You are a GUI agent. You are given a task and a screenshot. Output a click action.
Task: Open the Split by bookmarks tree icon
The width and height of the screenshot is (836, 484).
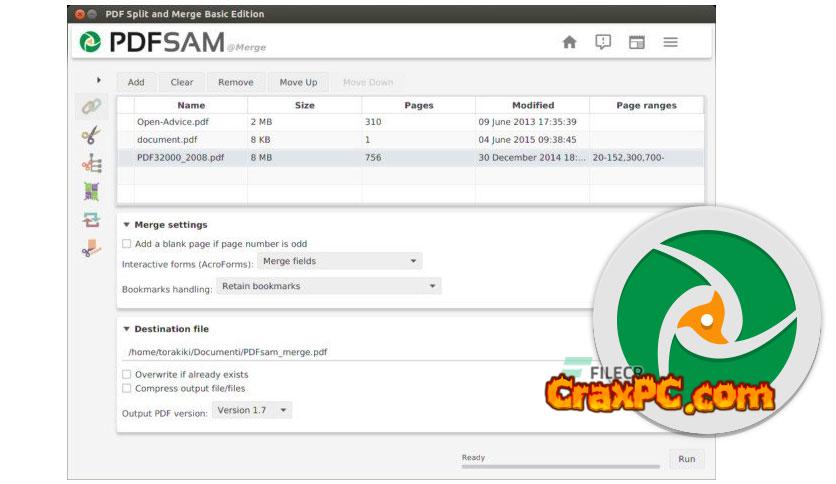[92, 163]
